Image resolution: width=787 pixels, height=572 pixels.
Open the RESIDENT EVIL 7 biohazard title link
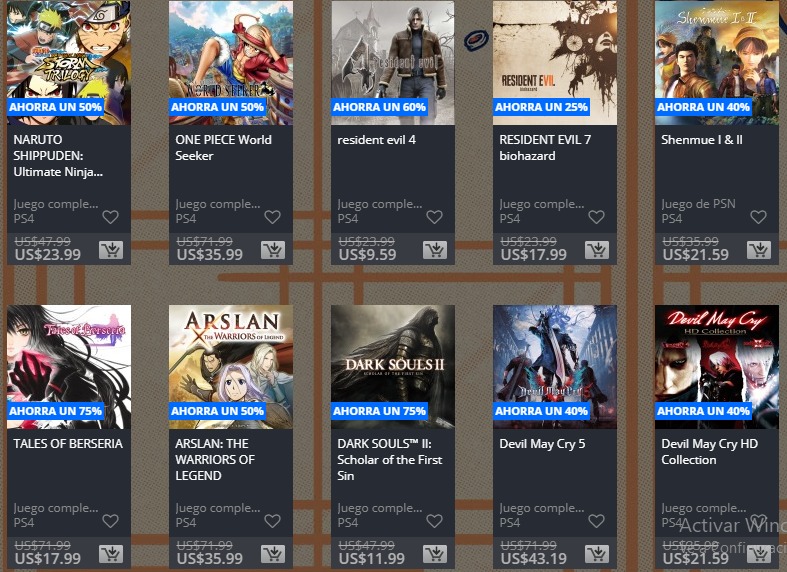click(545, 148)
